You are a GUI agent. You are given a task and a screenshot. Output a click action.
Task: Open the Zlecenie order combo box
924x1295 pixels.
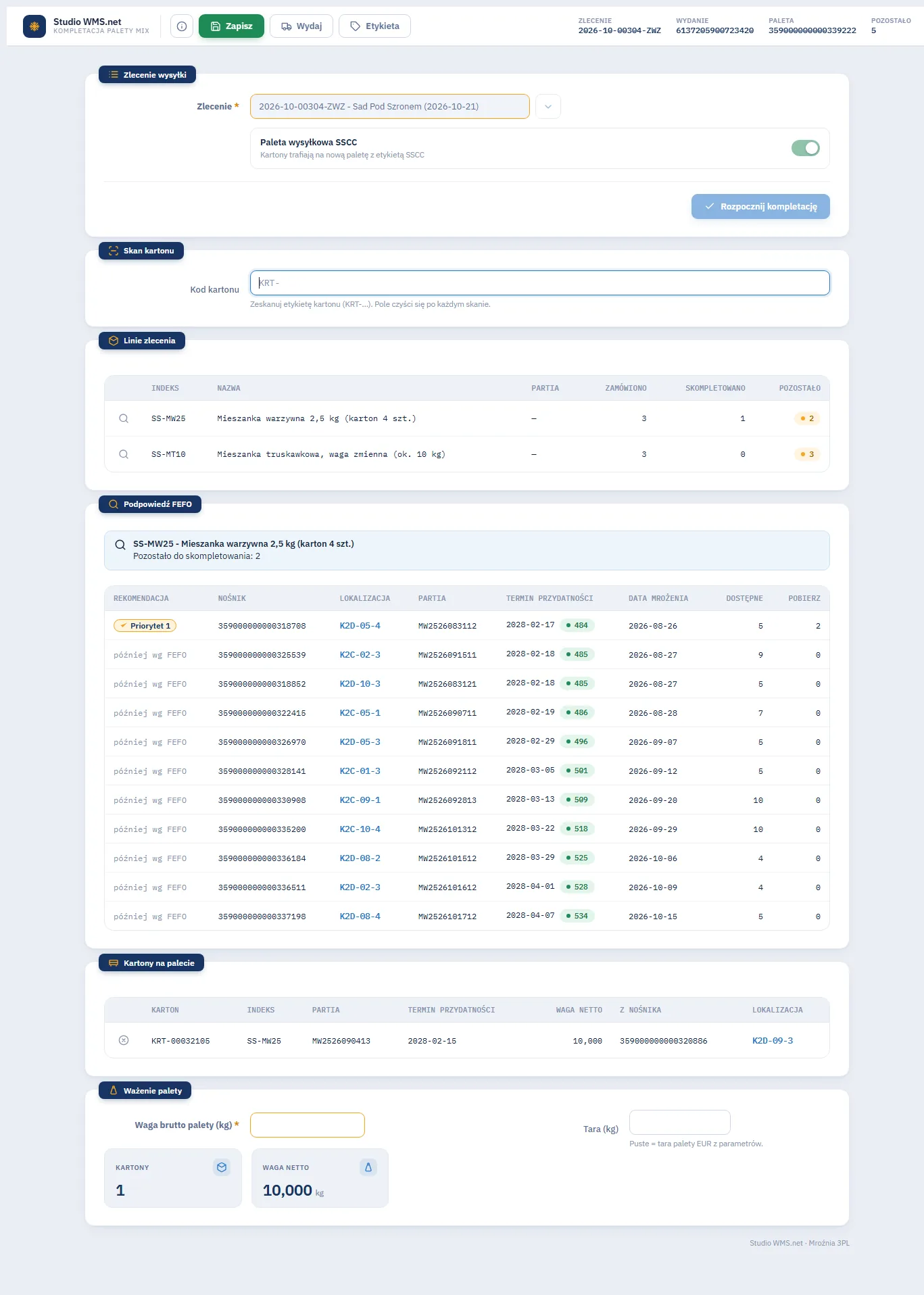point(390,107)
